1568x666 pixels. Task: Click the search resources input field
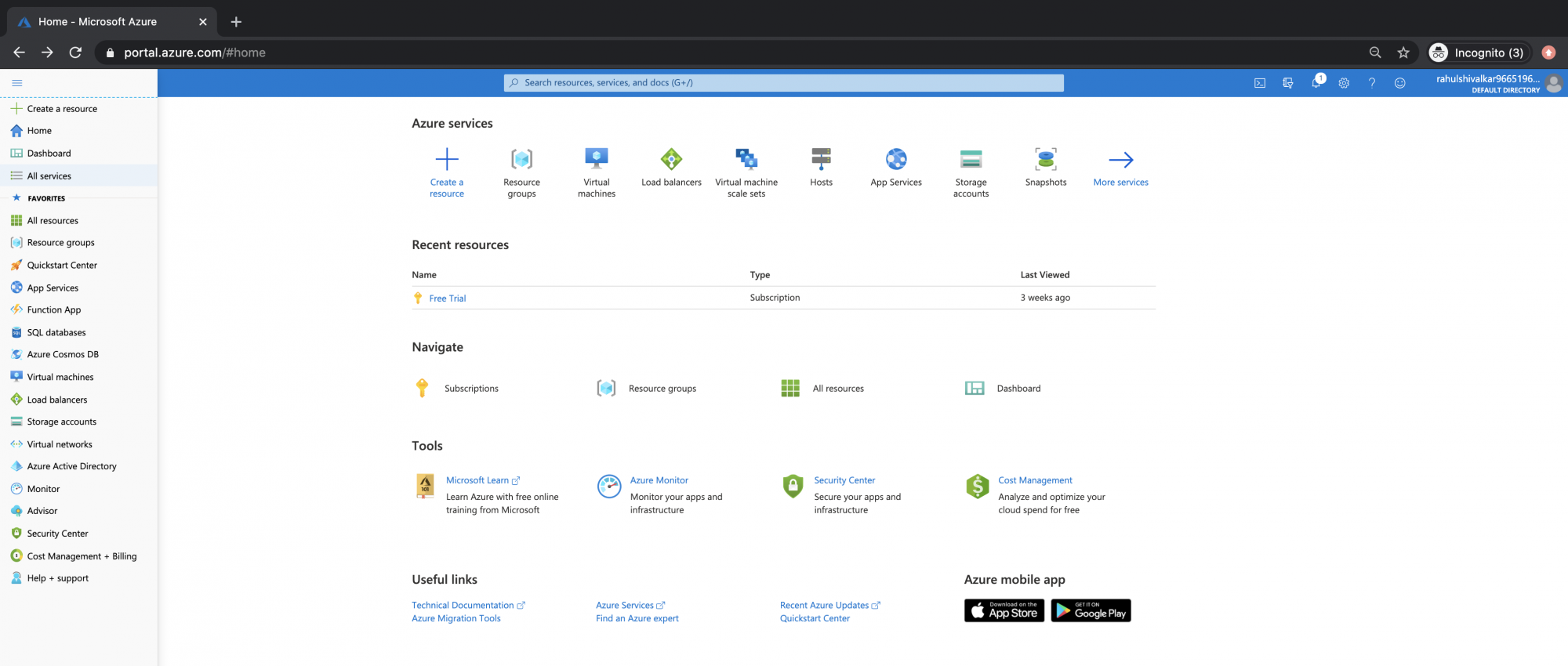tap(784, 83)
